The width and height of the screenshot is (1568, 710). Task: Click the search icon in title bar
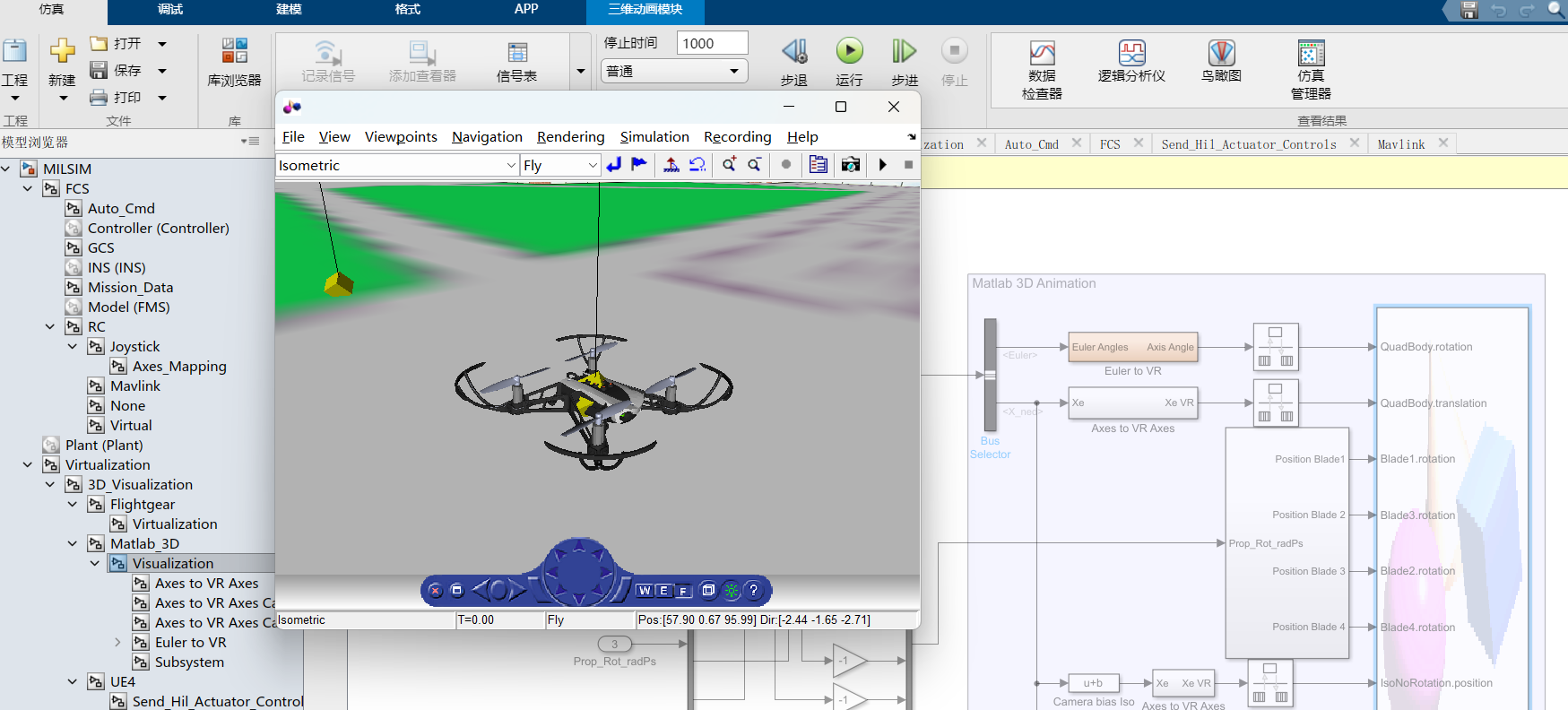click(1555, 10)
